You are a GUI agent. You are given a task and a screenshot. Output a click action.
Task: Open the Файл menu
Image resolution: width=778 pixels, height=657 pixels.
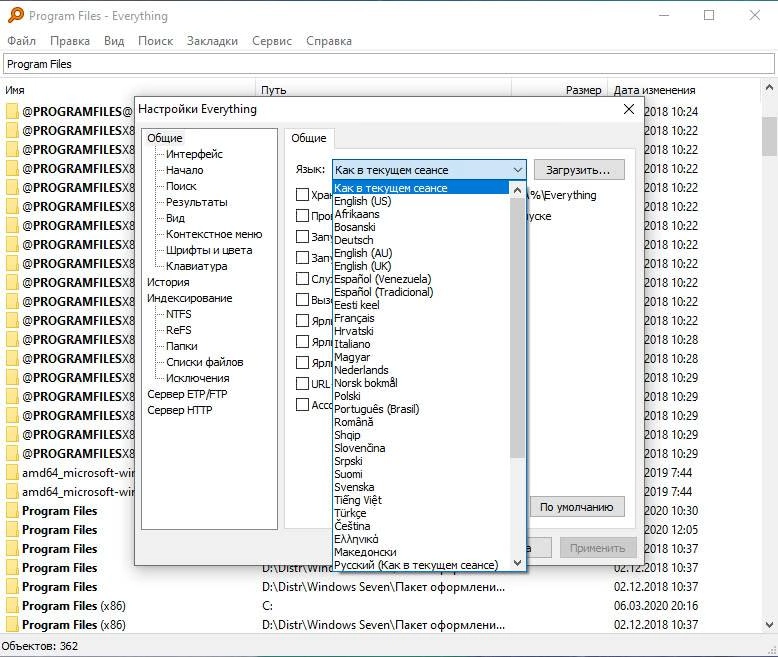point(21,41)
